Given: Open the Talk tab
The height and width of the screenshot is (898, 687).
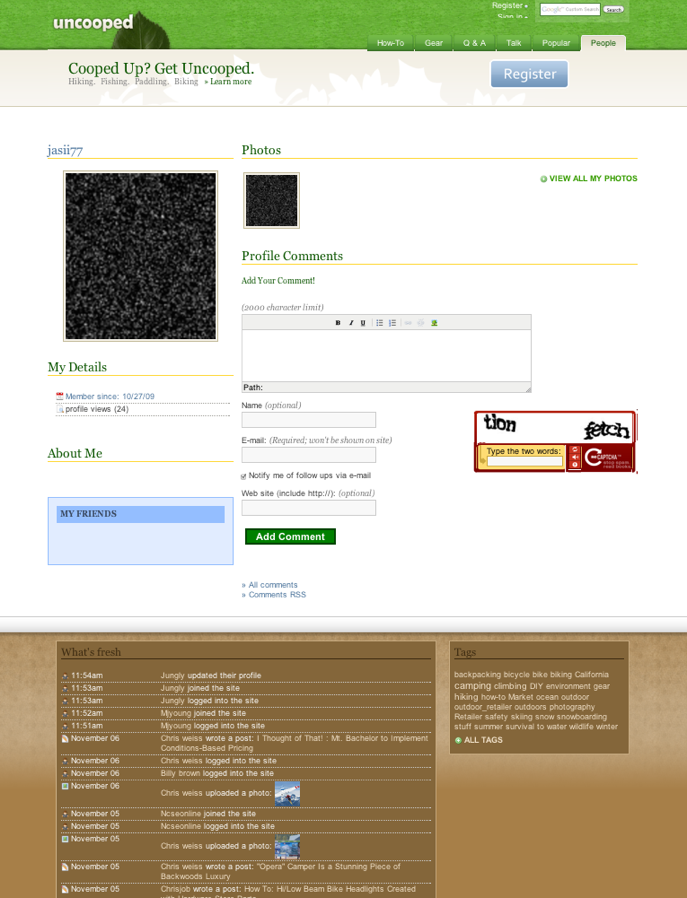Looking at the screenshot, I should pyautogui.click(x=514, y=43).
